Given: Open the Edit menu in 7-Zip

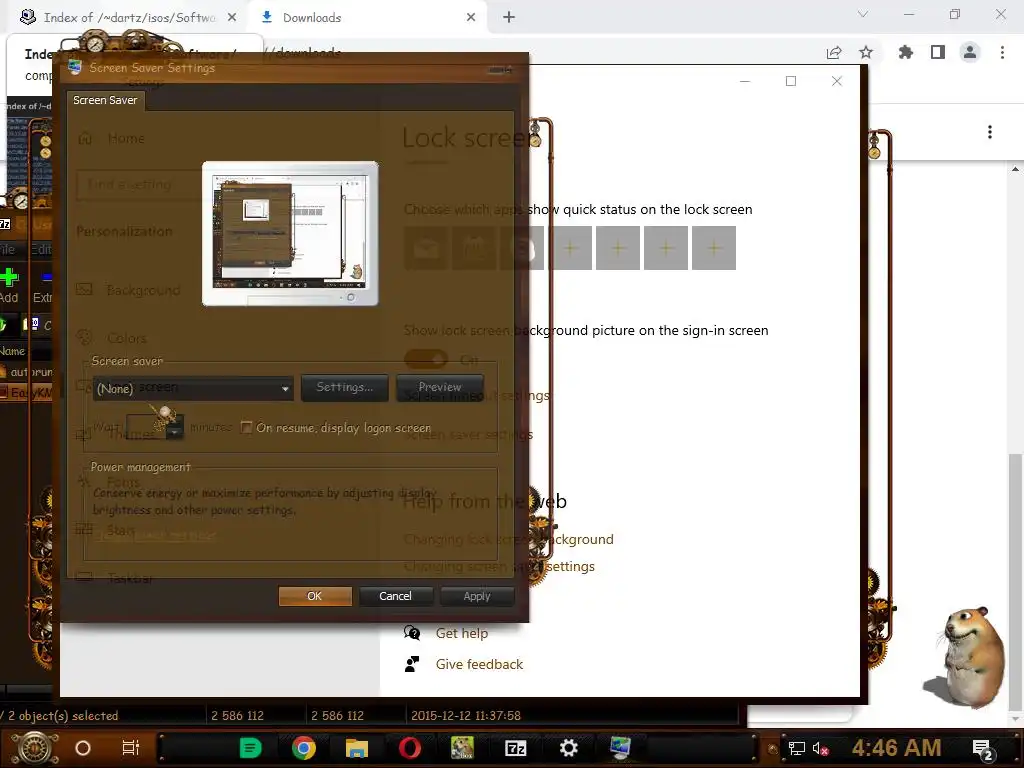Looking at the screenshot, I should click(x=40, y=249).
